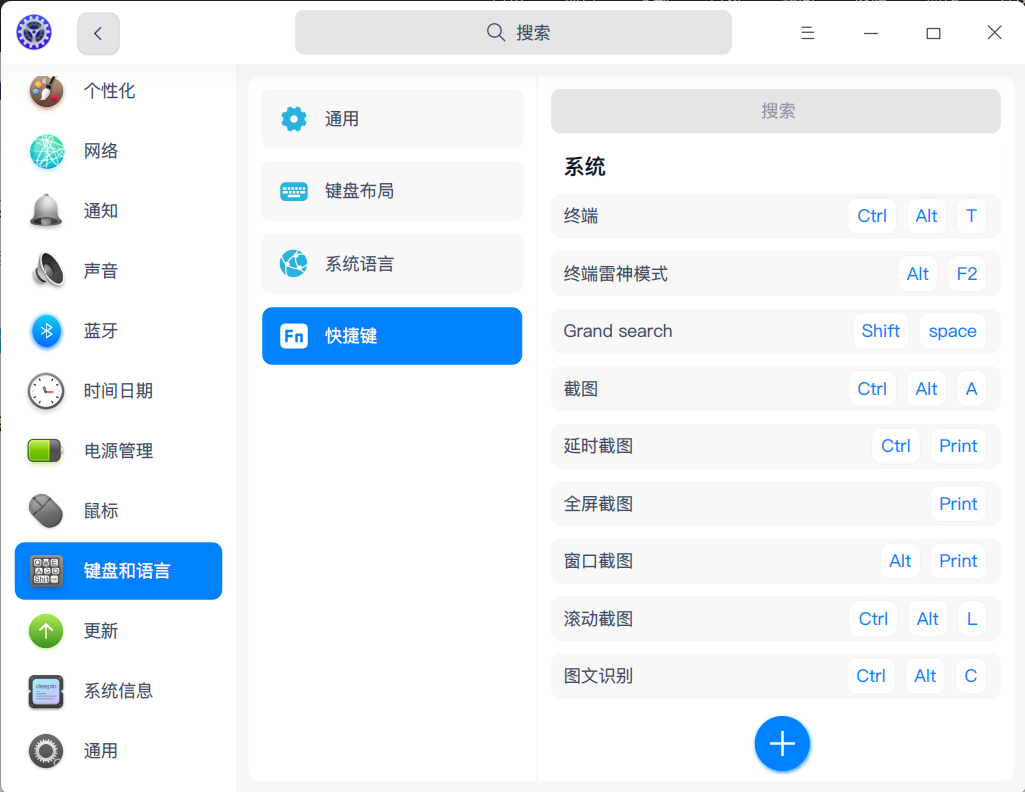1025x792 pixels.
Task: Open the 电源管理 battery settings
Action: point(118,451)
